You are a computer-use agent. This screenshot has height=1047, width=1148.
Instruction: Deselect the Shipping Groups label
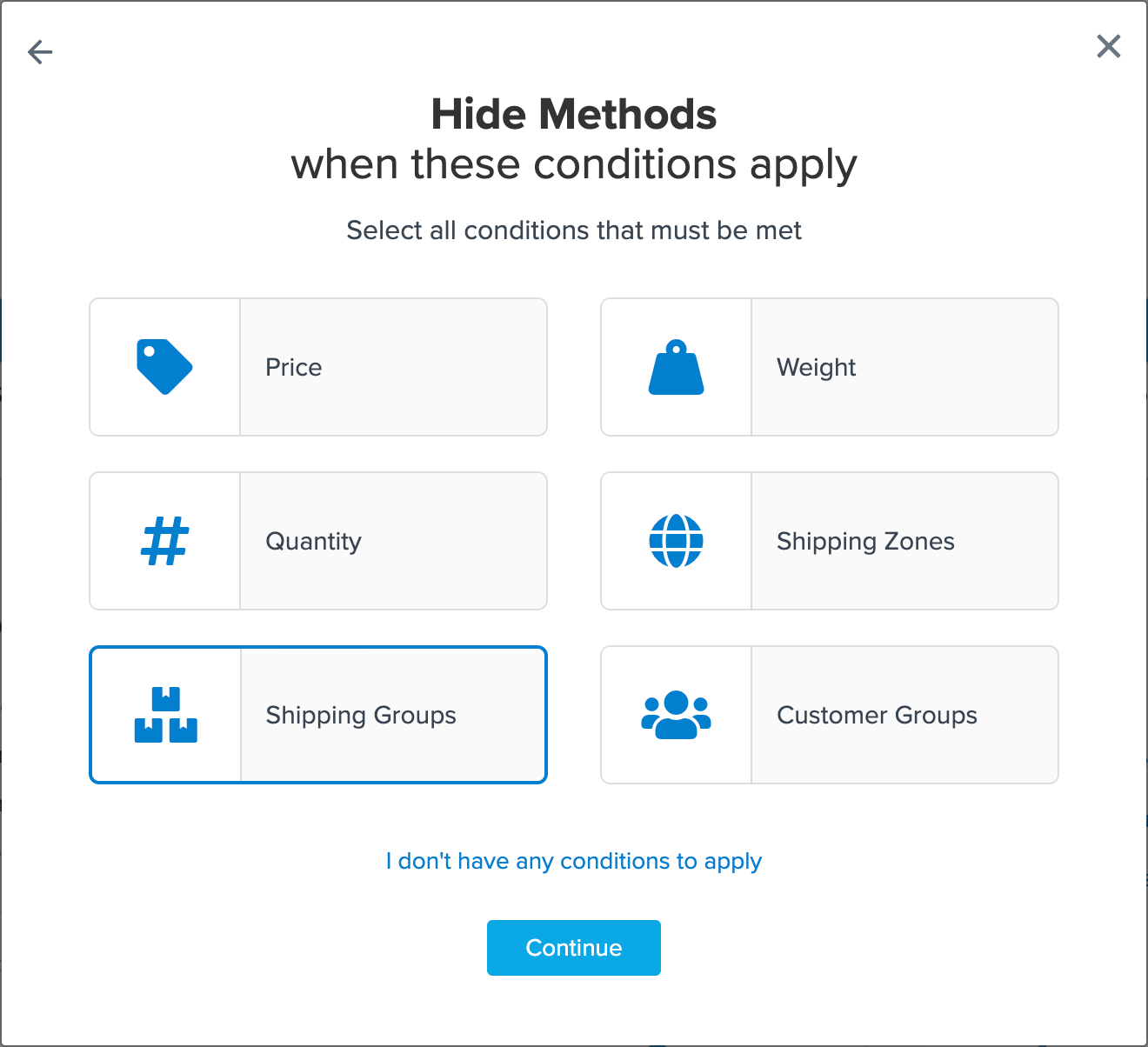pos(361,715)
